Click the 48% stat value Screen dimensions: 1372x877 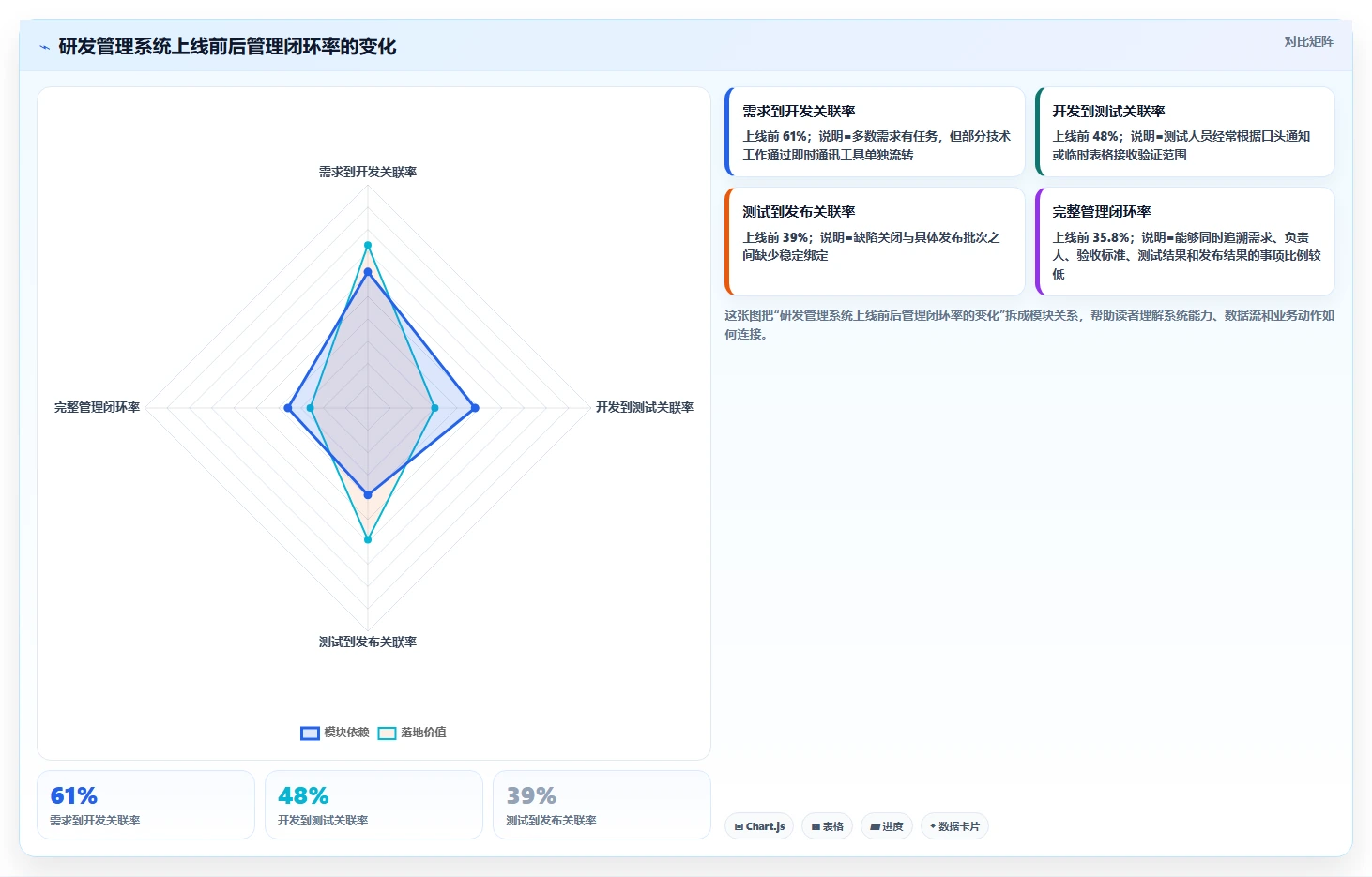303,795
